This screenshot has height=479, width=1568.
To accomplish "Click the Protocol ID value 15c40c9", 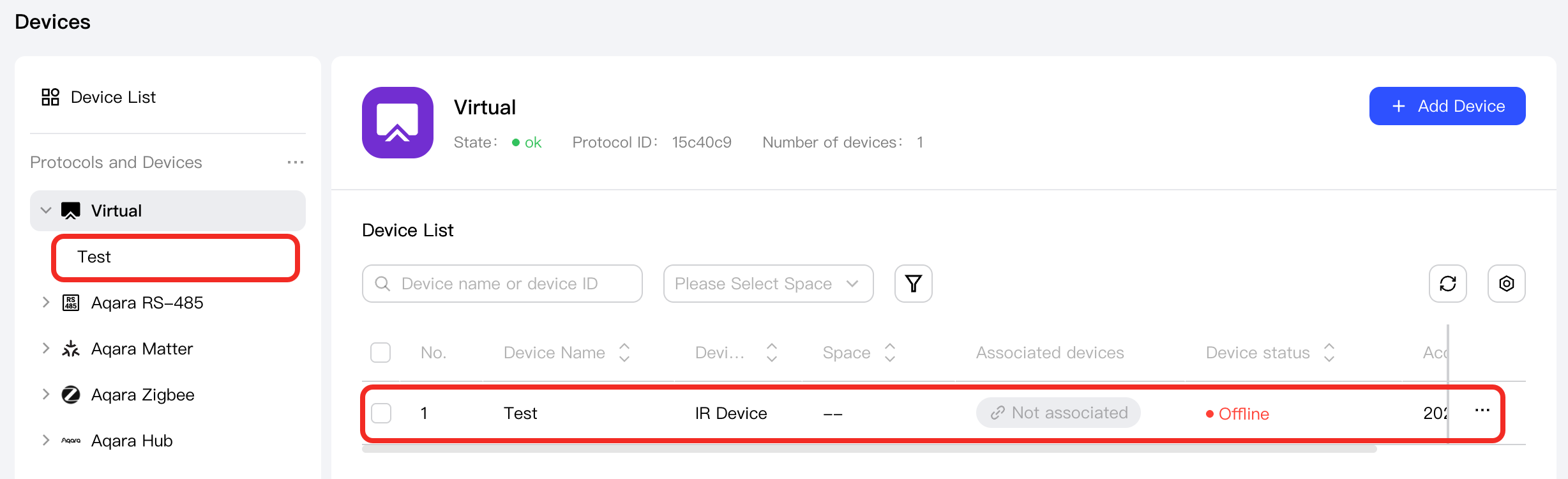I will pos(702,142).
